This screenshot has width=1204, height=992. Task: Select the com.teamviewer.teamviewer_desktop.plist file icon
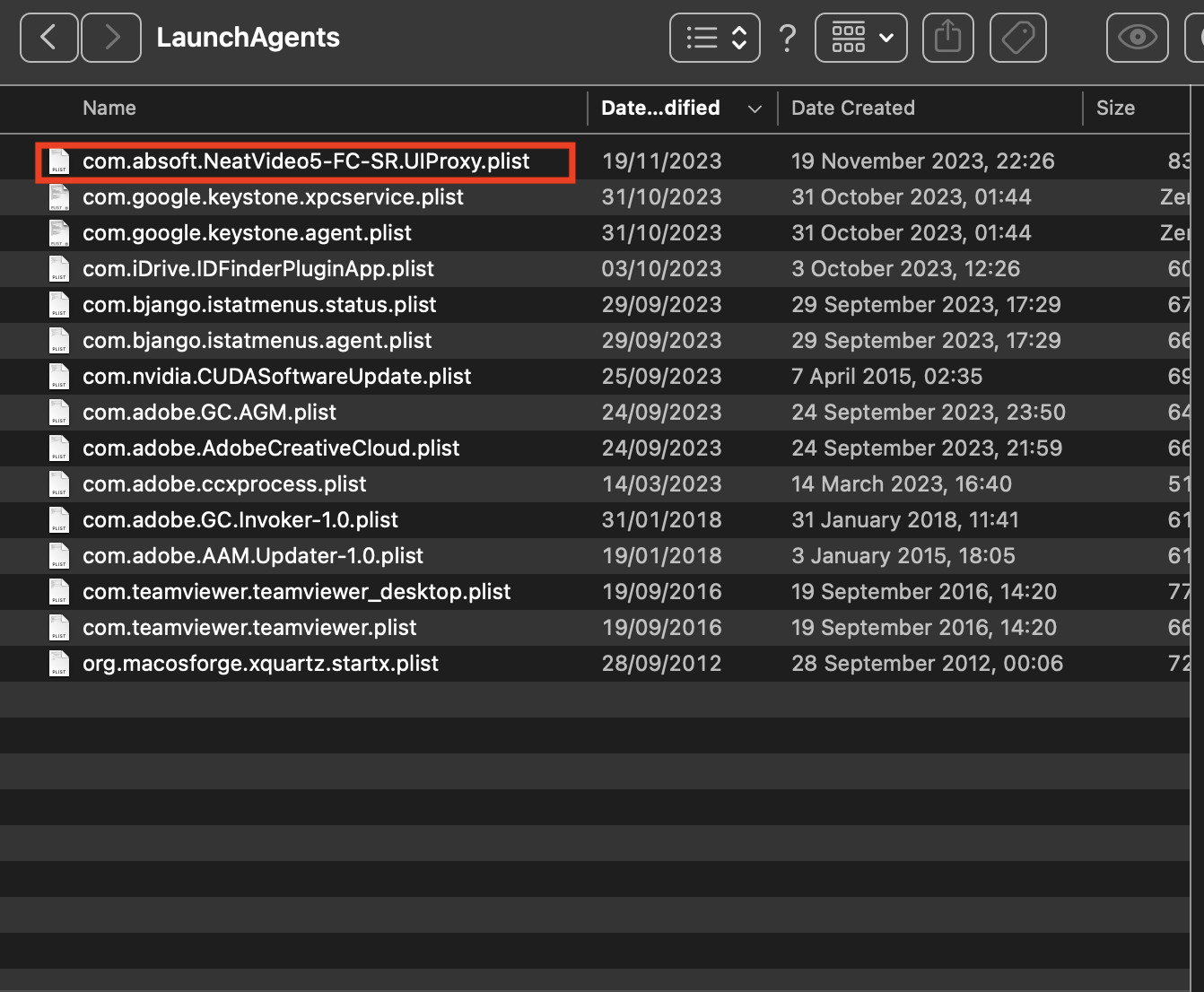[x=59, y=592]
